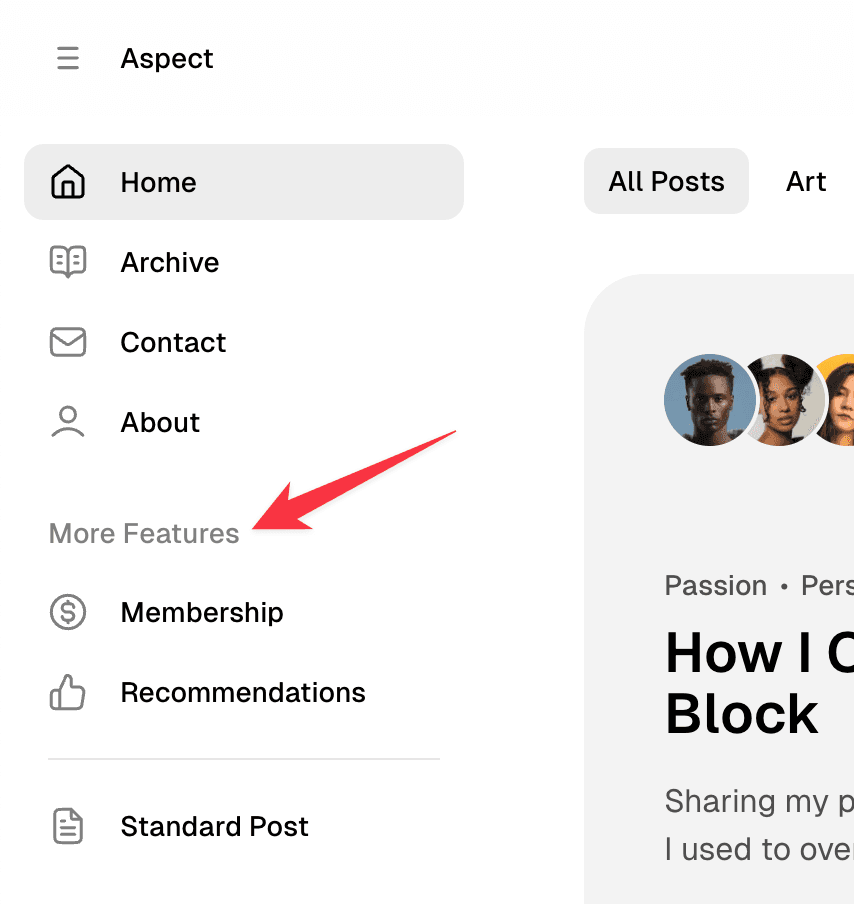Click the Aspect site title

(x=166, y=58)
